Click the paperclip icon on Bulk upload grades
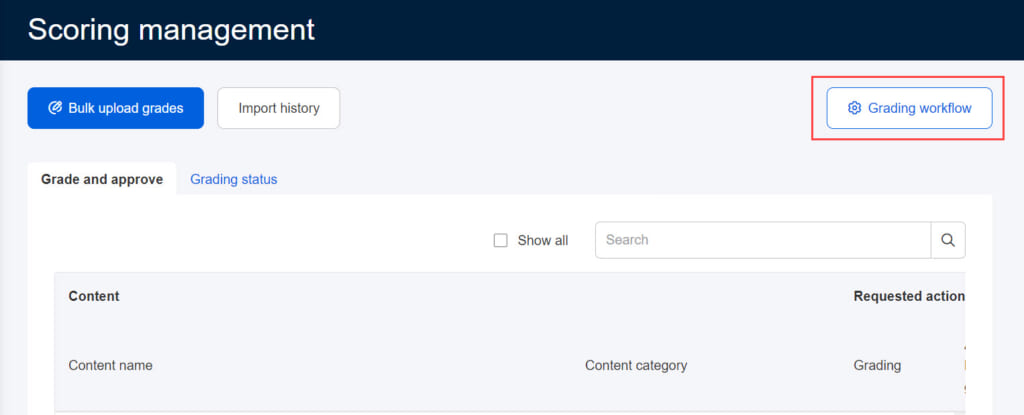1024x415 pixels. coord(55,108)
